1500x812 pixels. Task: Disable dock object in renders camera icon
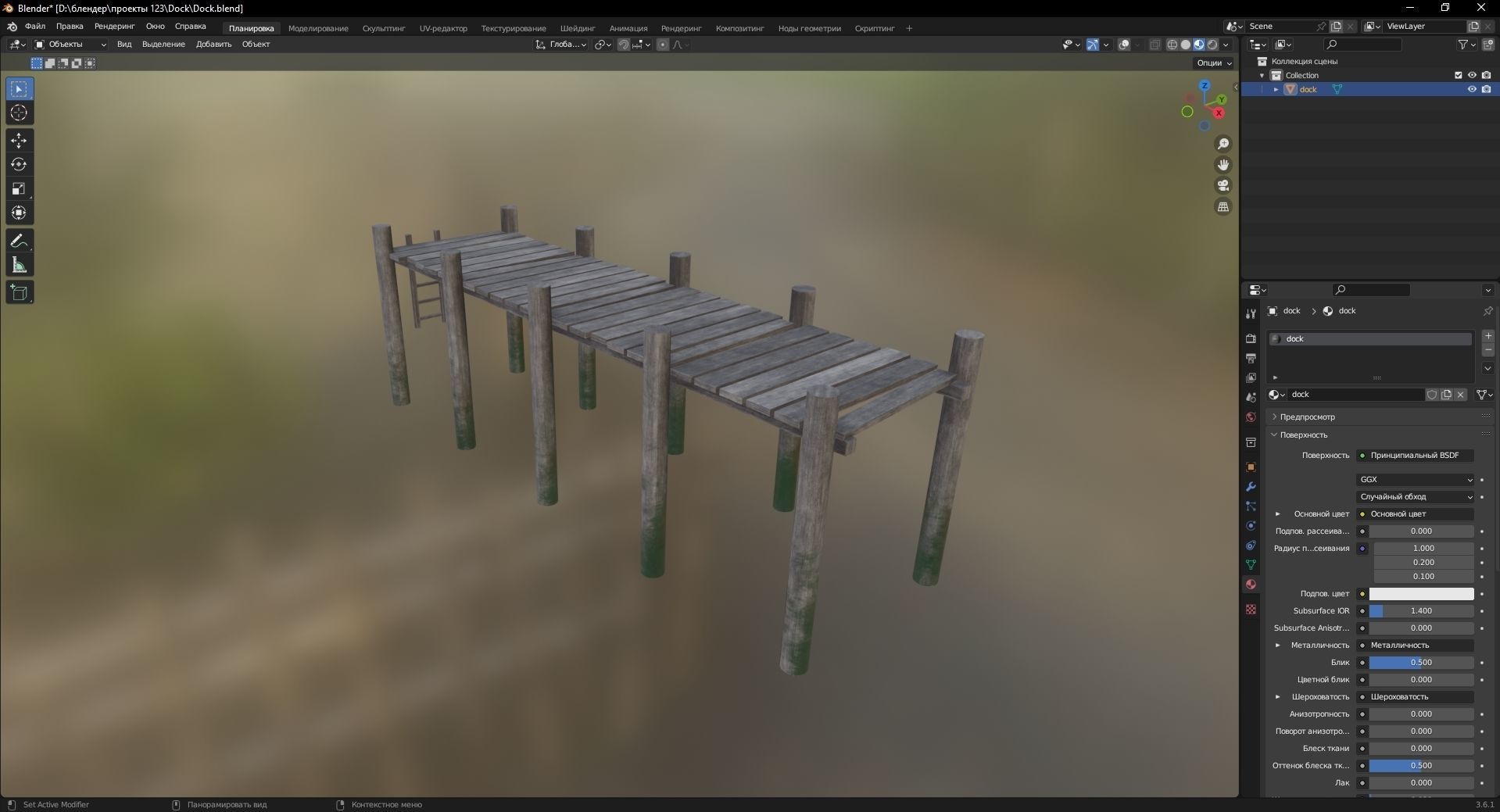pyautogui.click(x=1486, y=89)
